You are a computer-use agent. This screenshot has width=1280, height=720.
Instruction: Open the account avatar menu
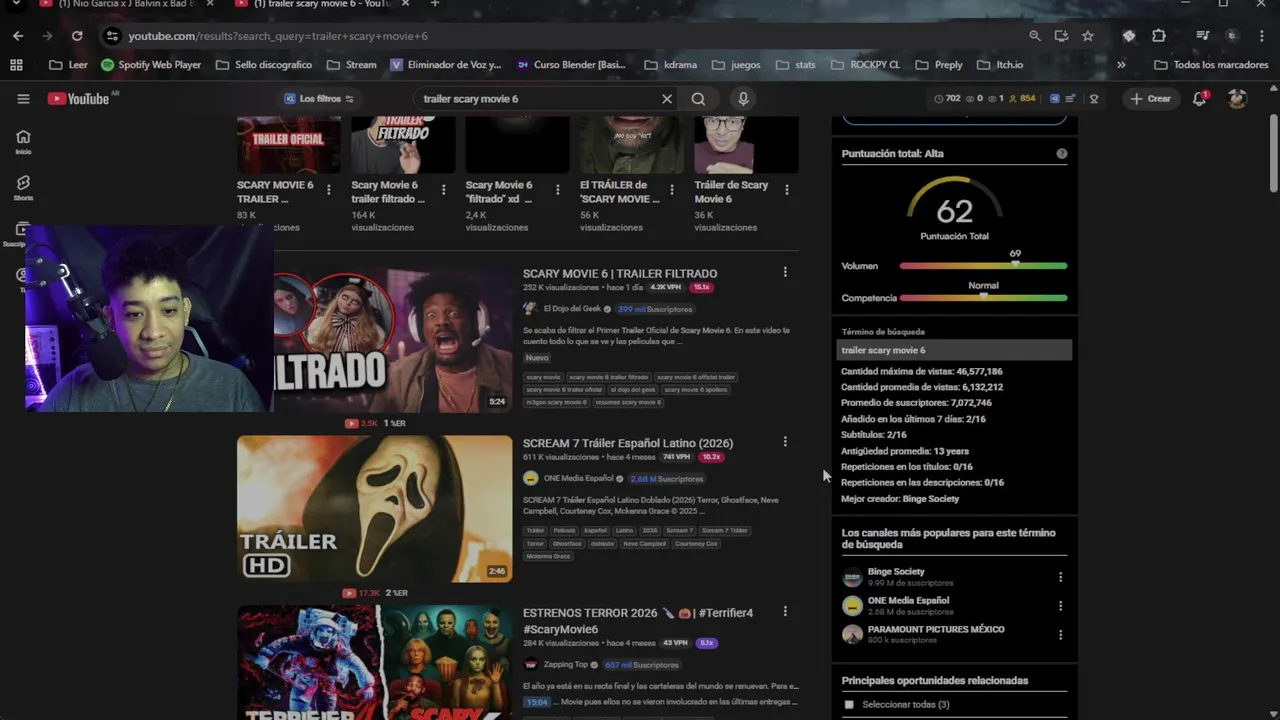point(1237,98)
